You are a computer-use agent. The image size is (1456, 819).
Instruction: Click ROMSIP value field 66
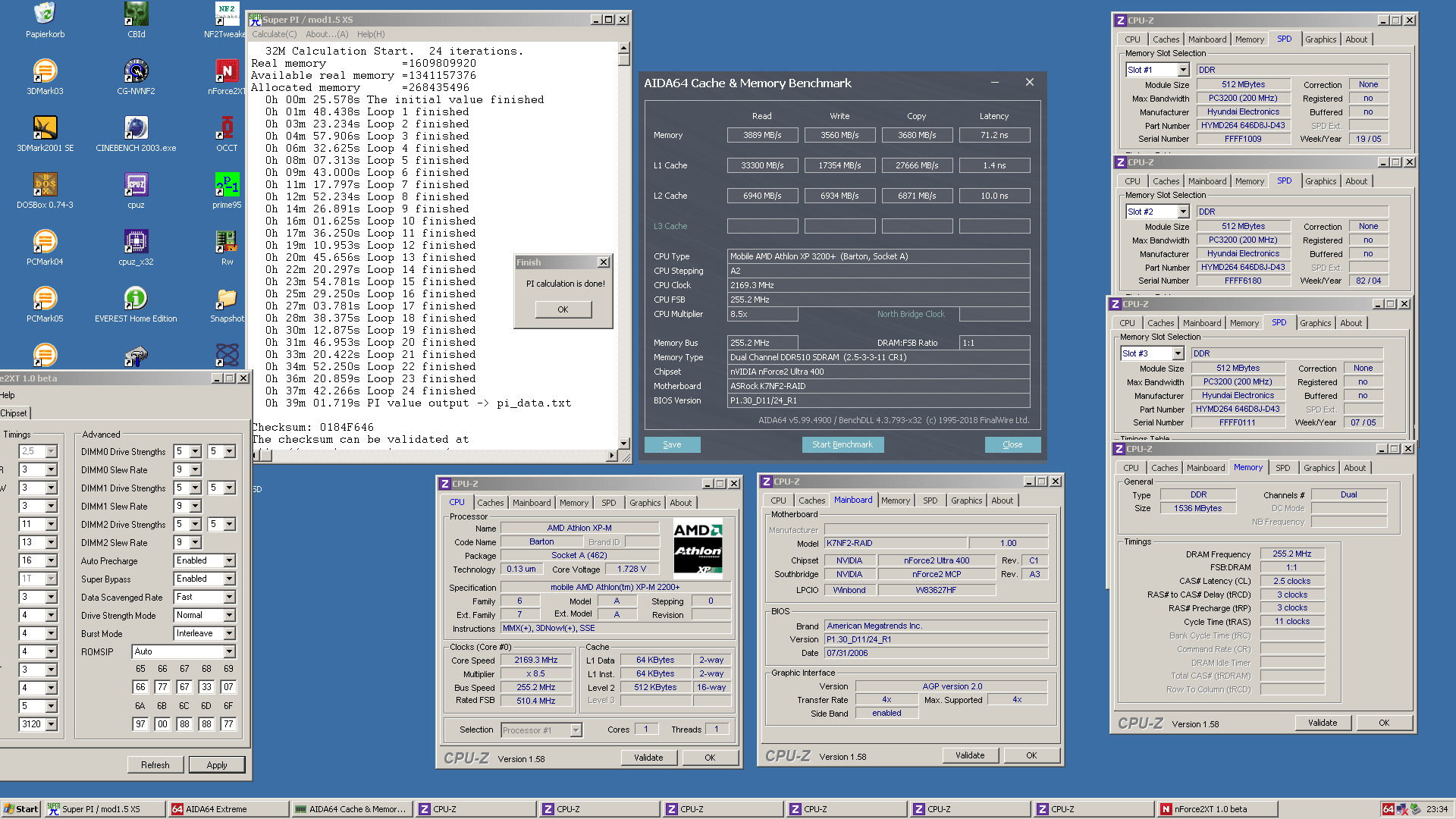click(140, 687)
